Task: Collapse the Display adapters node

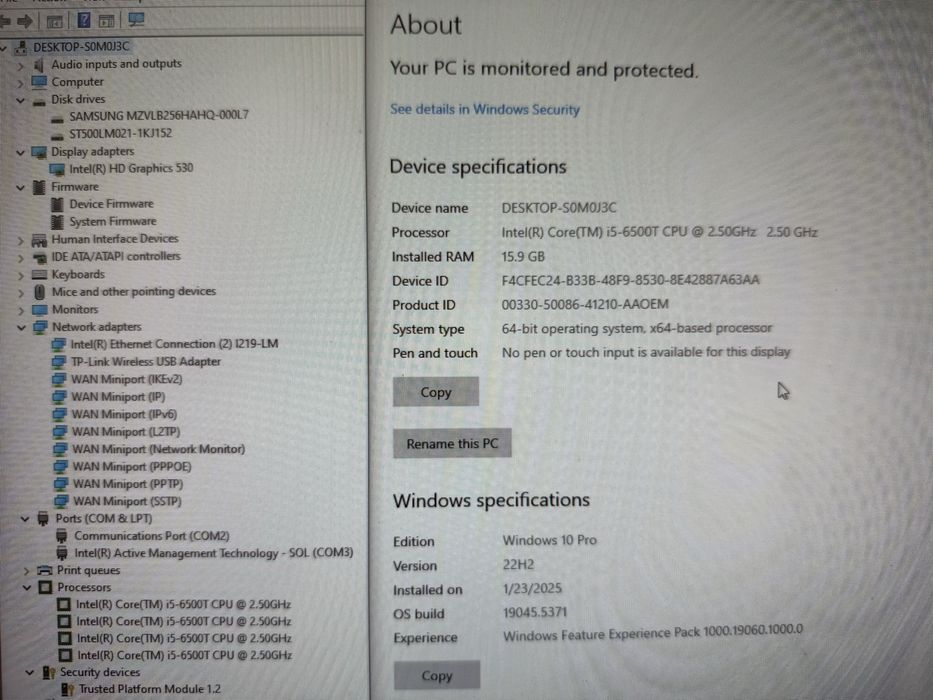Action: pos(21,153)
